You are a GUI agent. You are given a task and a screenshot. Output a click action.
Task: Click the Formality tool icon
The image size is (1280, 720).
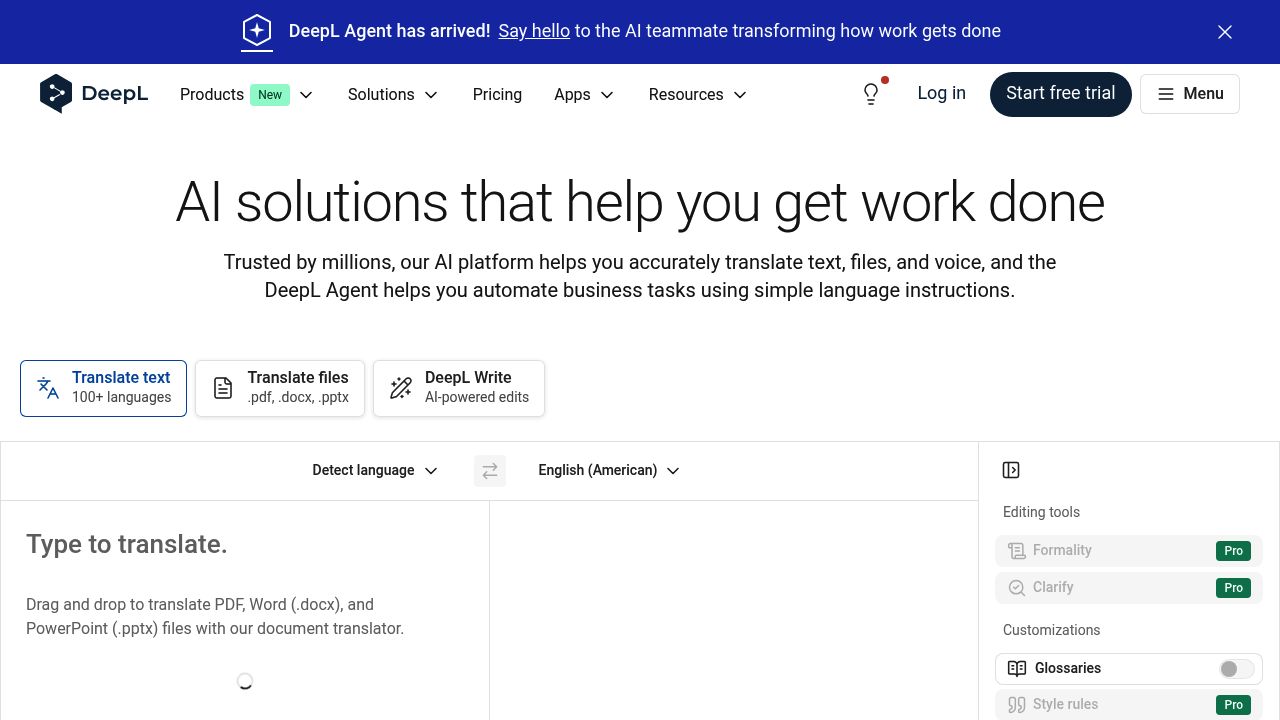(x=1017, y=551)
